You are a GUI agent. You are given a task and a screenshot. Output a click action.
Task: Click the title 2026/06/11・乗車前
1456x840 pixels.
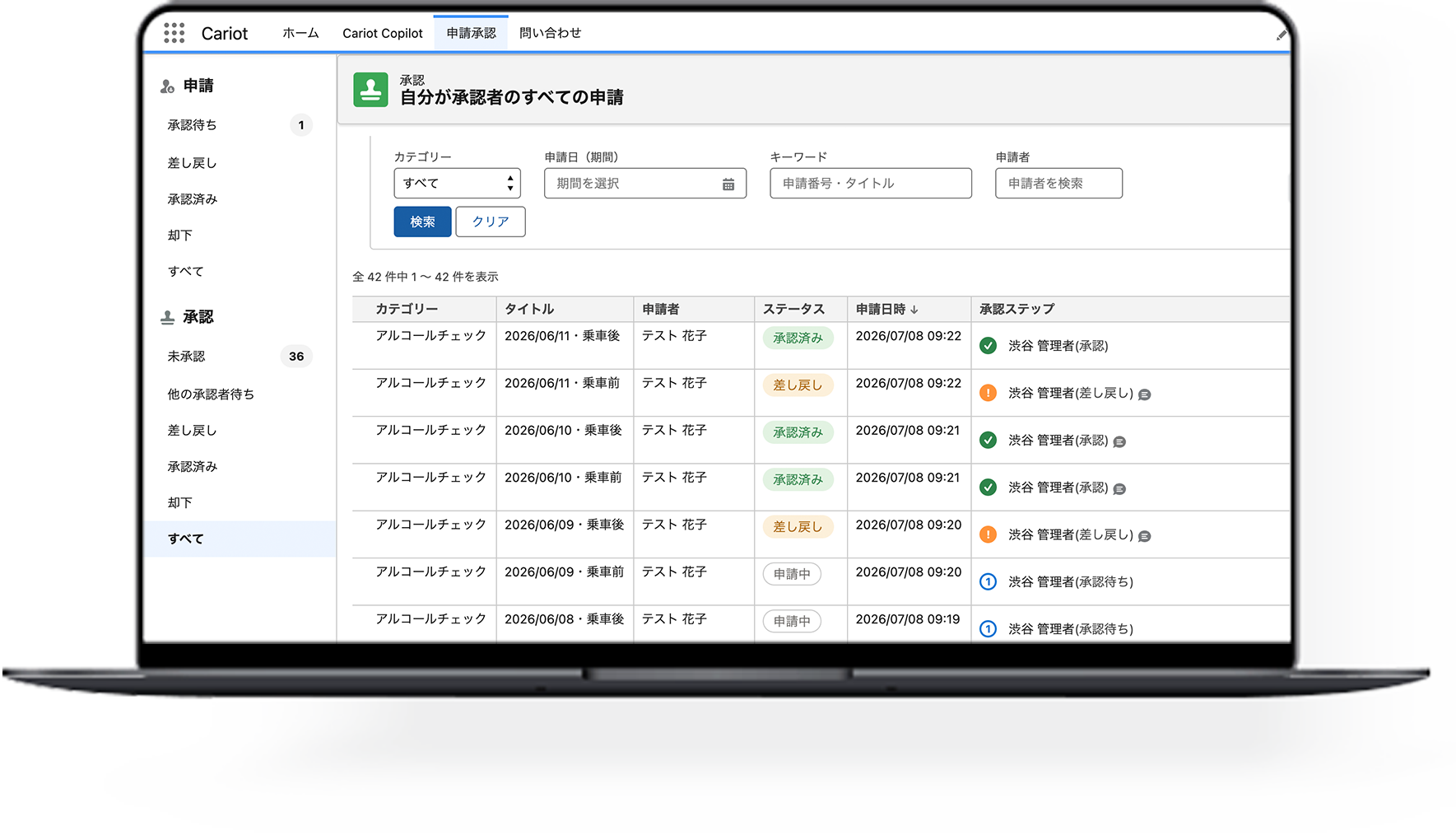click(562, 383)
